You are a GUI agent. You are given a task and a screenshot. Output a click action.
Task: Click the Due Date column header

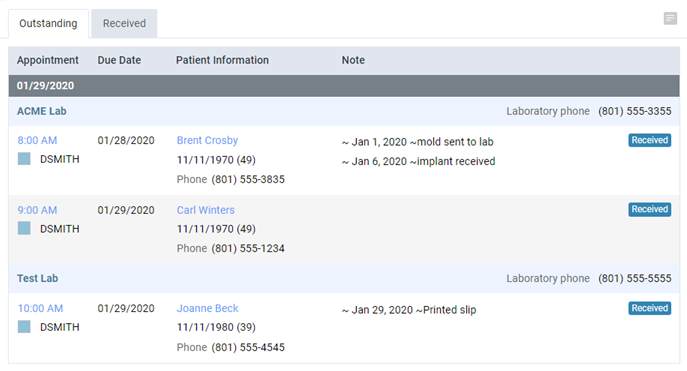(x=119, y=60)
